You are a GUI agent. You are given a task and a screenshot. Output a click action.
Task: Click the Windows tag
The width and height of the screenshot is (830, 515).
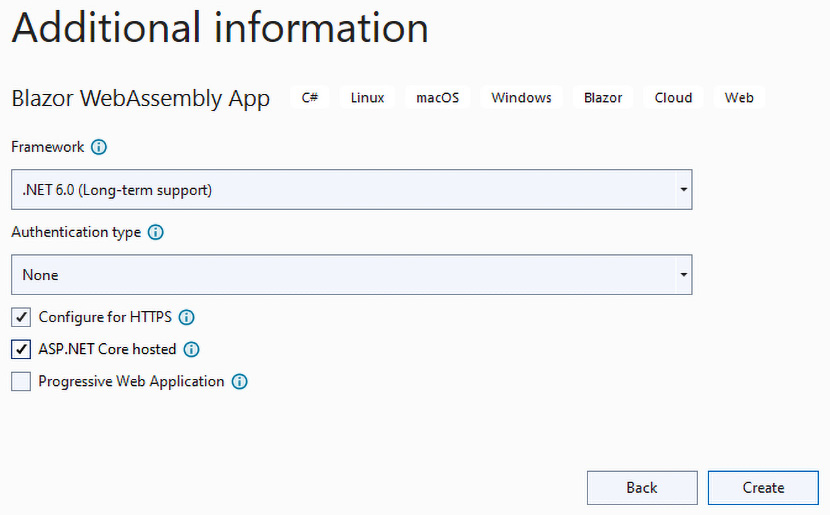pyautogui.click(x=521, y=97)
